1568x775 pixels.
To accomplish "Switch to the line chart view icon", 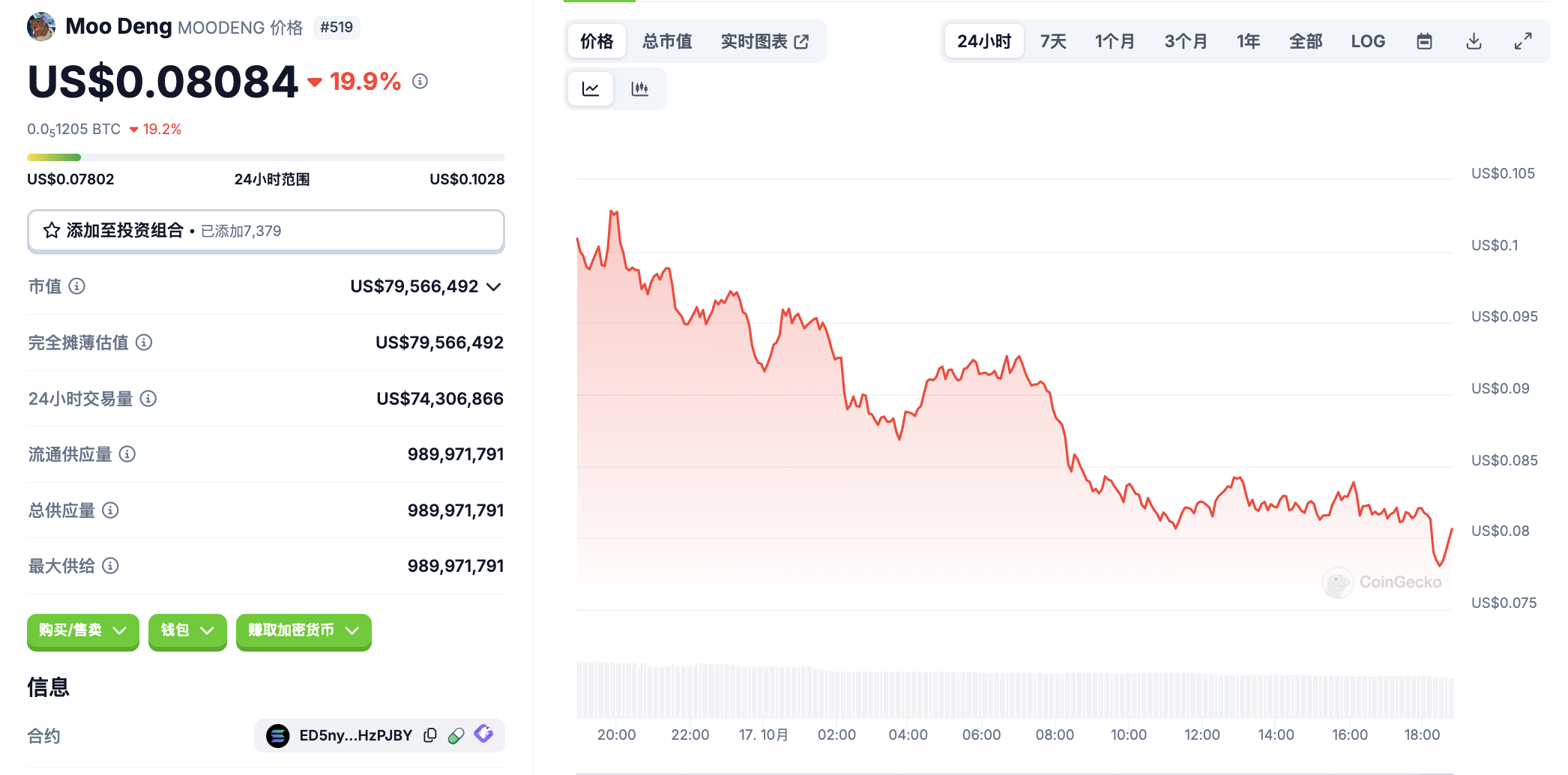I will click(x=591, y=89).
